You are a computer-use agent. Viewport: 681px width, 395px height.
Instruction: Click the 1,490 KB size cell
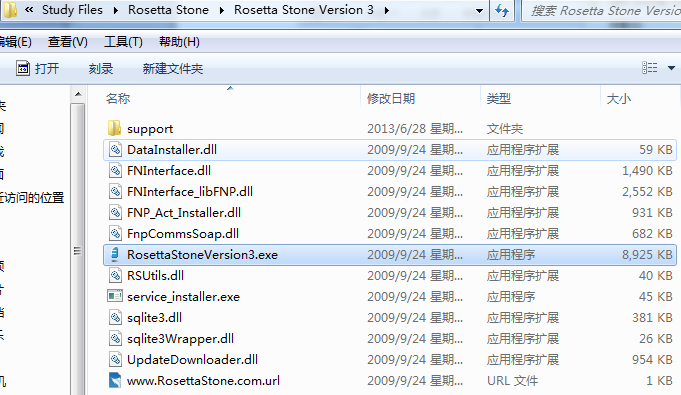[x=647, y=170]
